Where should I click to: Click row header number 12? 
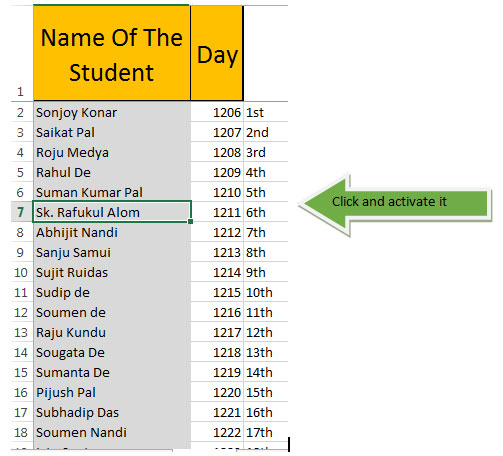[x=21, y=312]
